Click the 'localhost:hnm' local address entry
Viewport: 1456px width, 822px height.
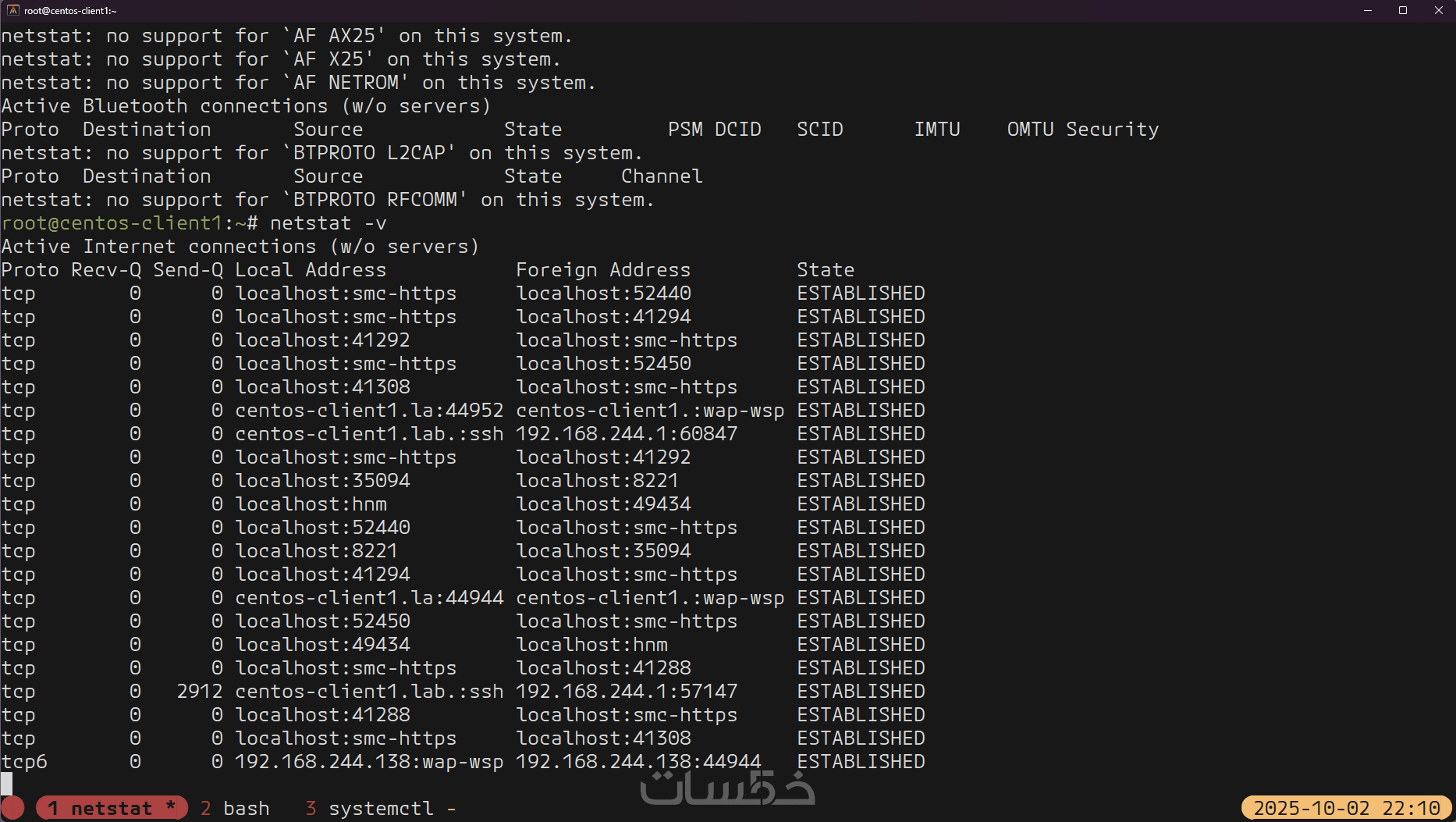pyautogui.click(x=311, y=504)
